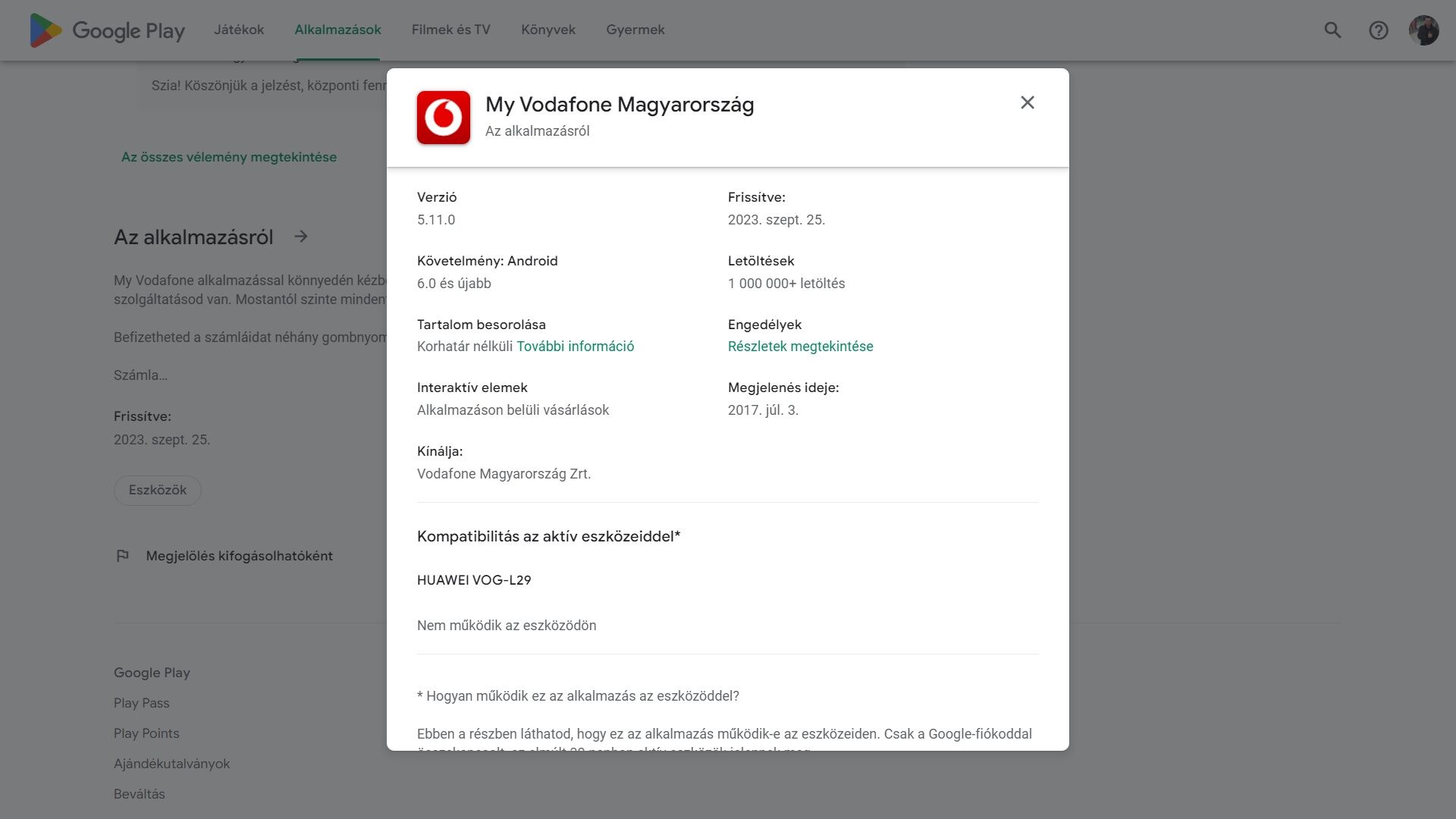Open the help question mark icon
This screenshot has height=819, width=1456.
tap(1378, 30)
